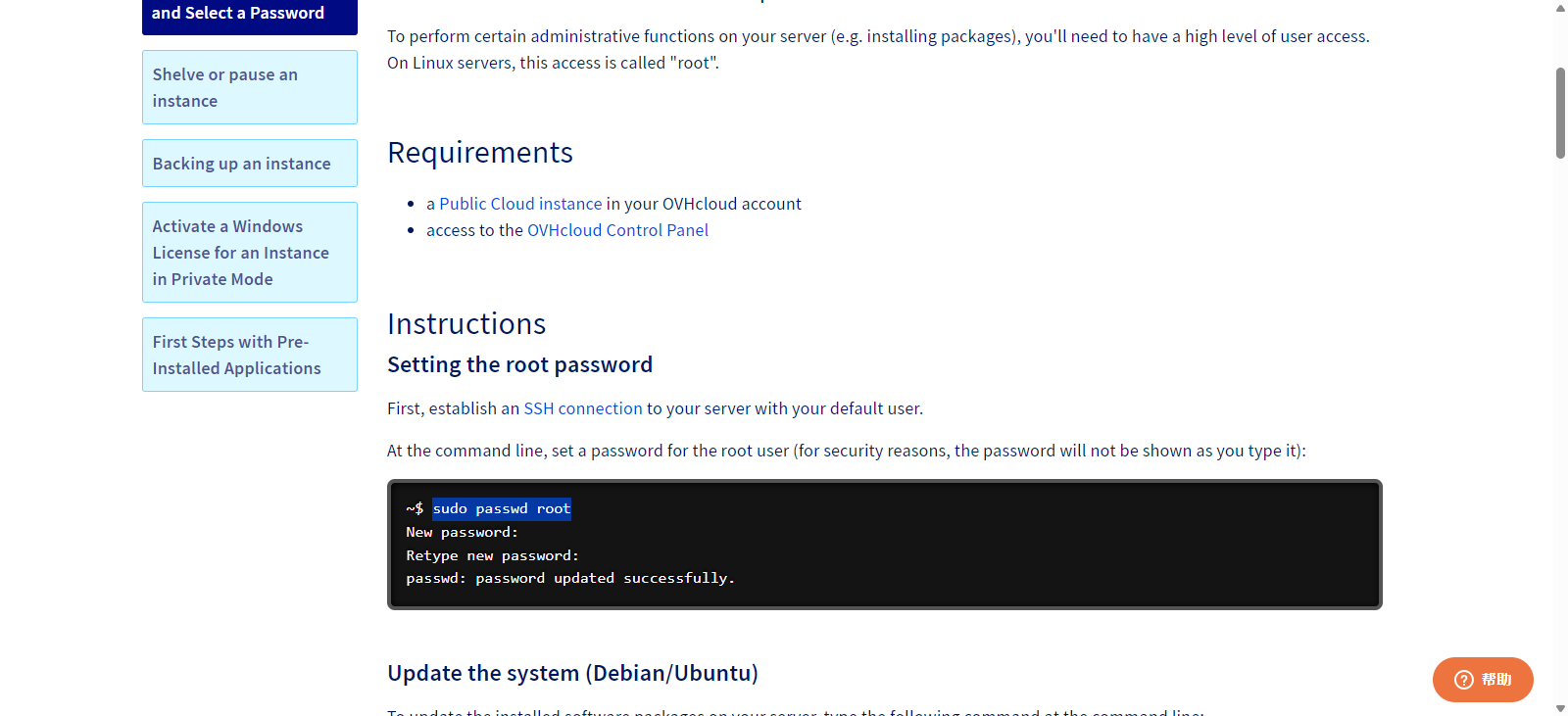Click the "Instructions" heading
This screenshot has width=1568, height=716.
coord(466,324)
